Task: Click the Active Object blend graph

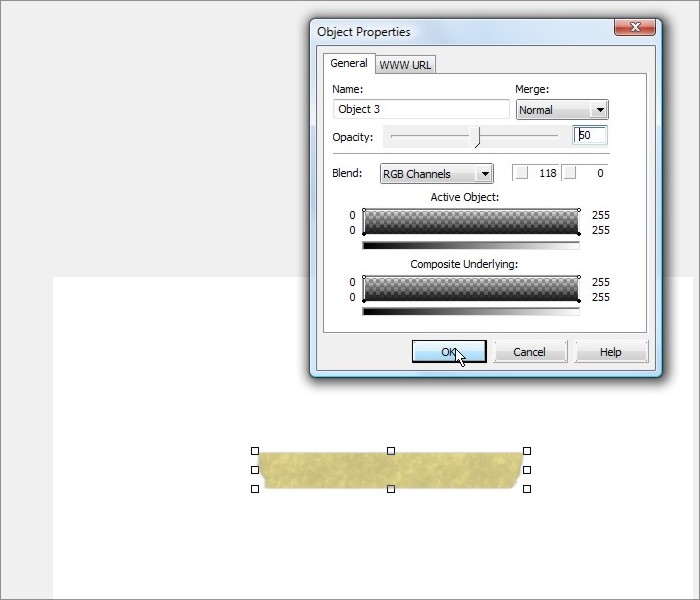Action: (x=470, y=222)
